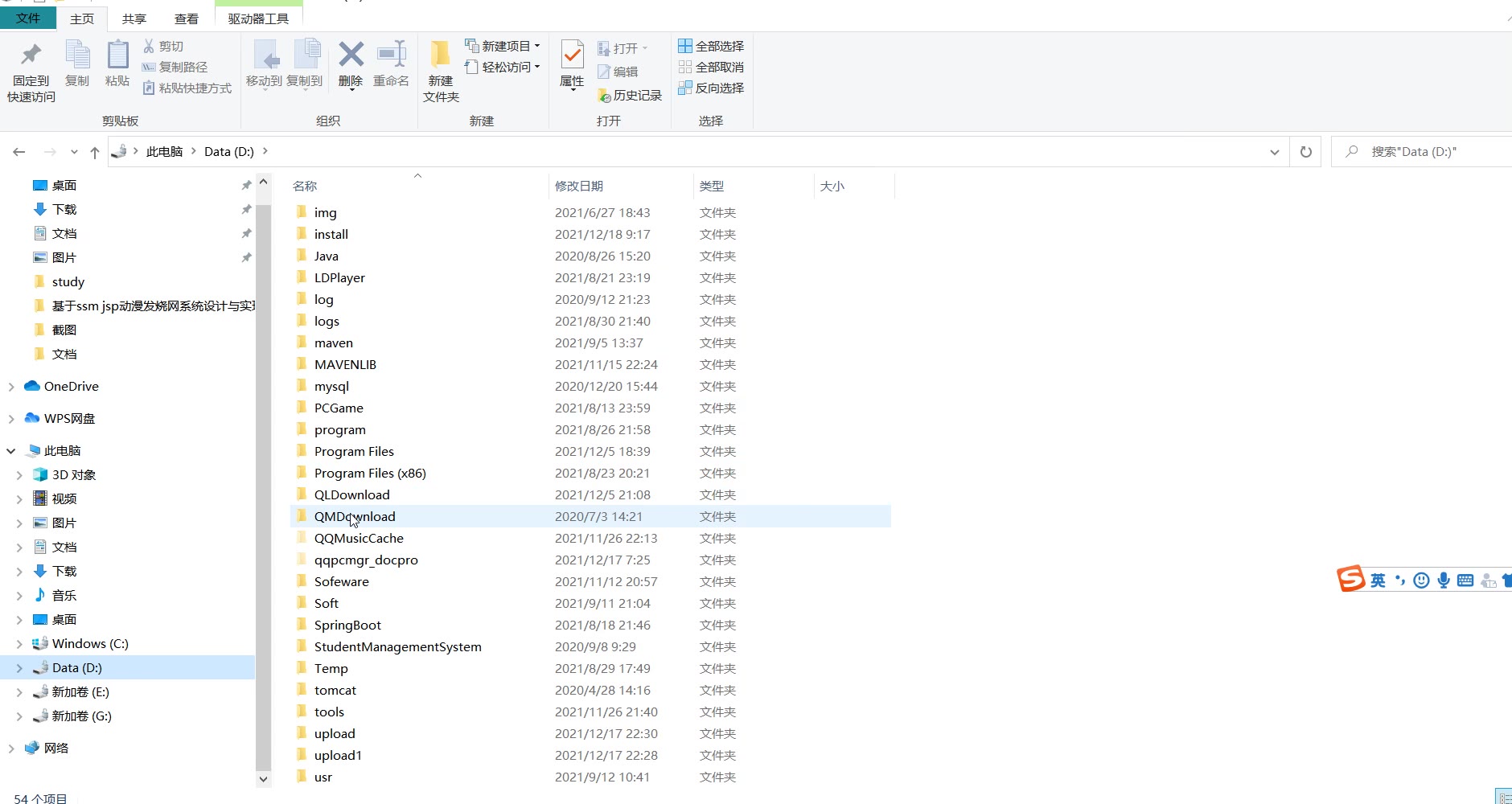The width and height of the screenshot is (1512, 804).
Task: Click 此电脑 in address breadcrumb
Action: click(165, 152)
